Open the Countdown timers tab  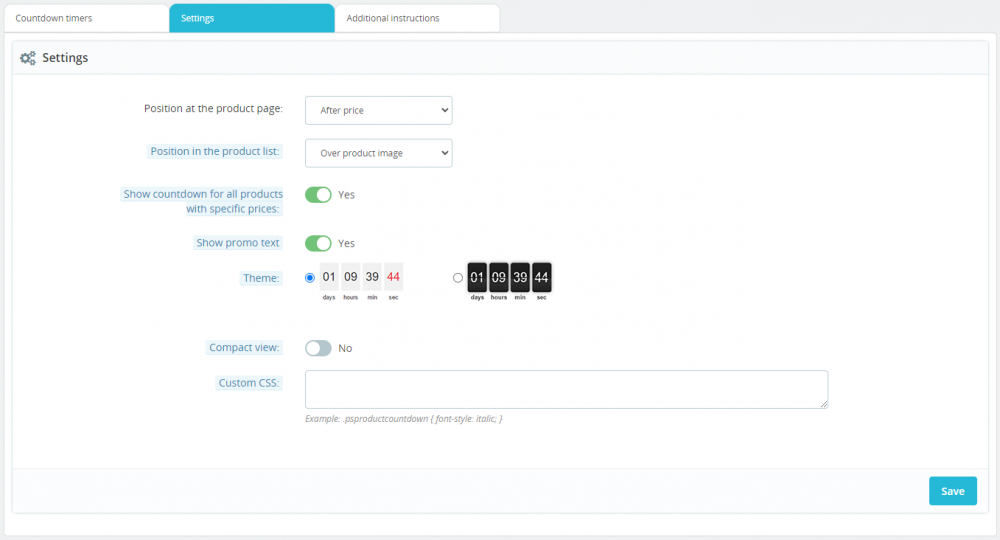[x=87, y=18]
